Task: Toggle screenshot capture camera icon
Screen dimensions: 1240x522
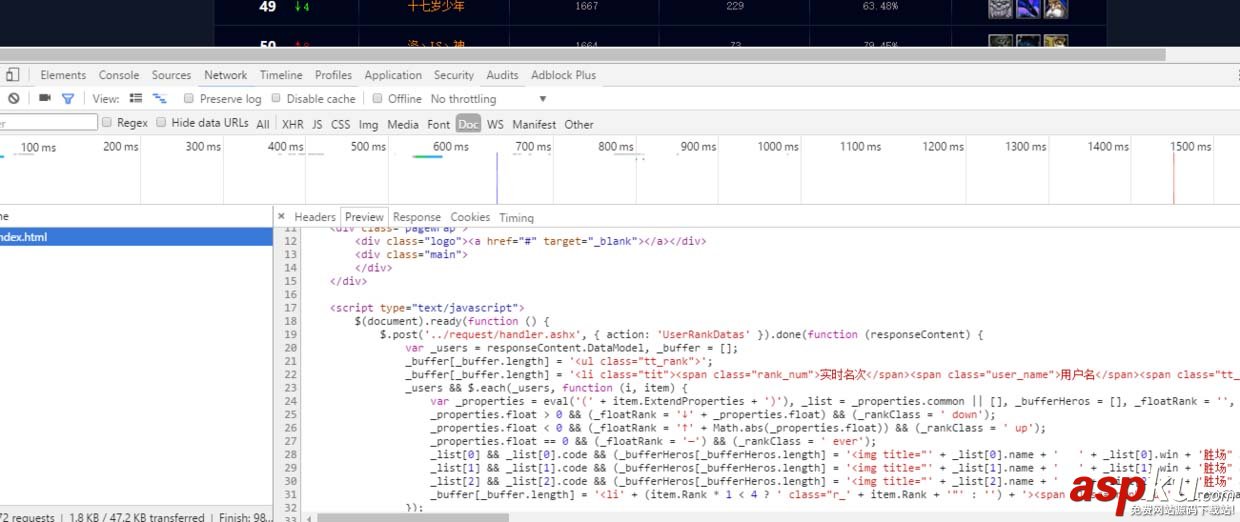Action: pyautogui.click(x=45, y=98)
